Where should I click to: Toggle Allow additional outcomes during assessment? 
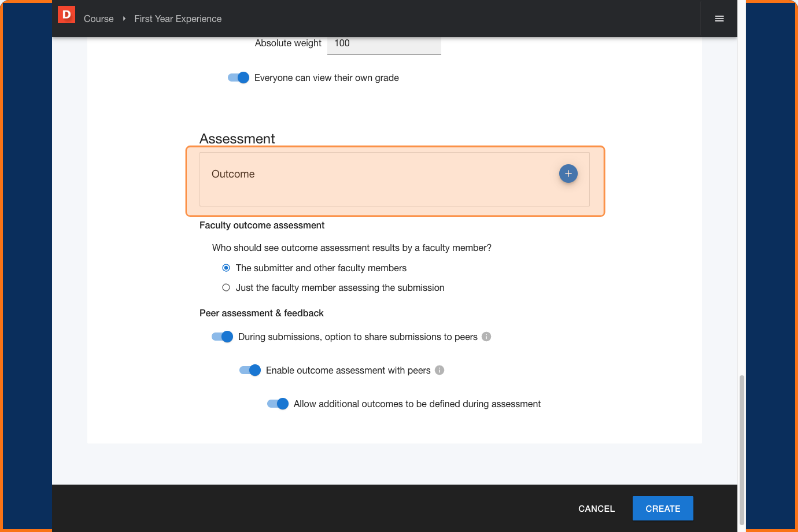(x=278, y=404)
